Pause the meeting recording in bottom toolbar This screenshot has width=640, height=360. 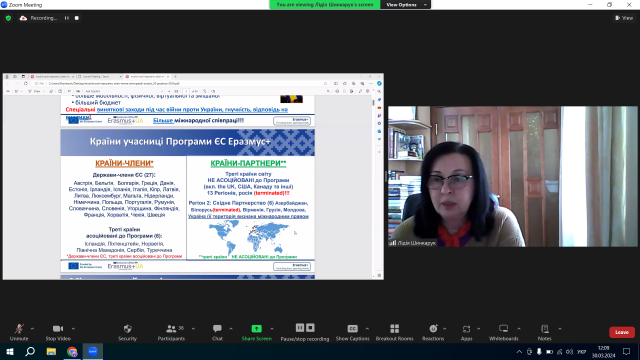tap(300, 328)
